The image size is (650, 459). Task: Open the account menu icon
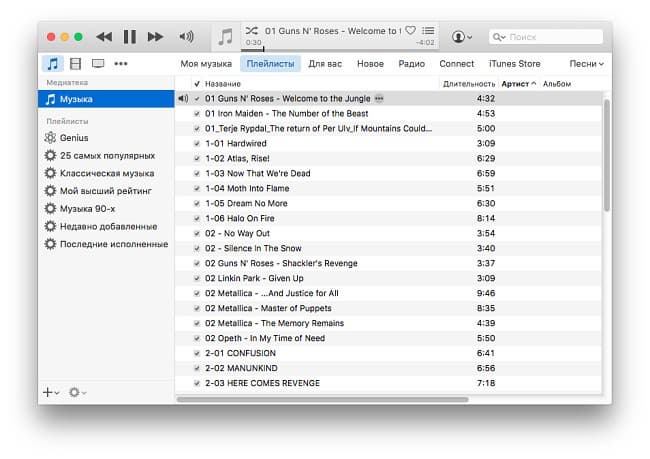tap(461, 37)
